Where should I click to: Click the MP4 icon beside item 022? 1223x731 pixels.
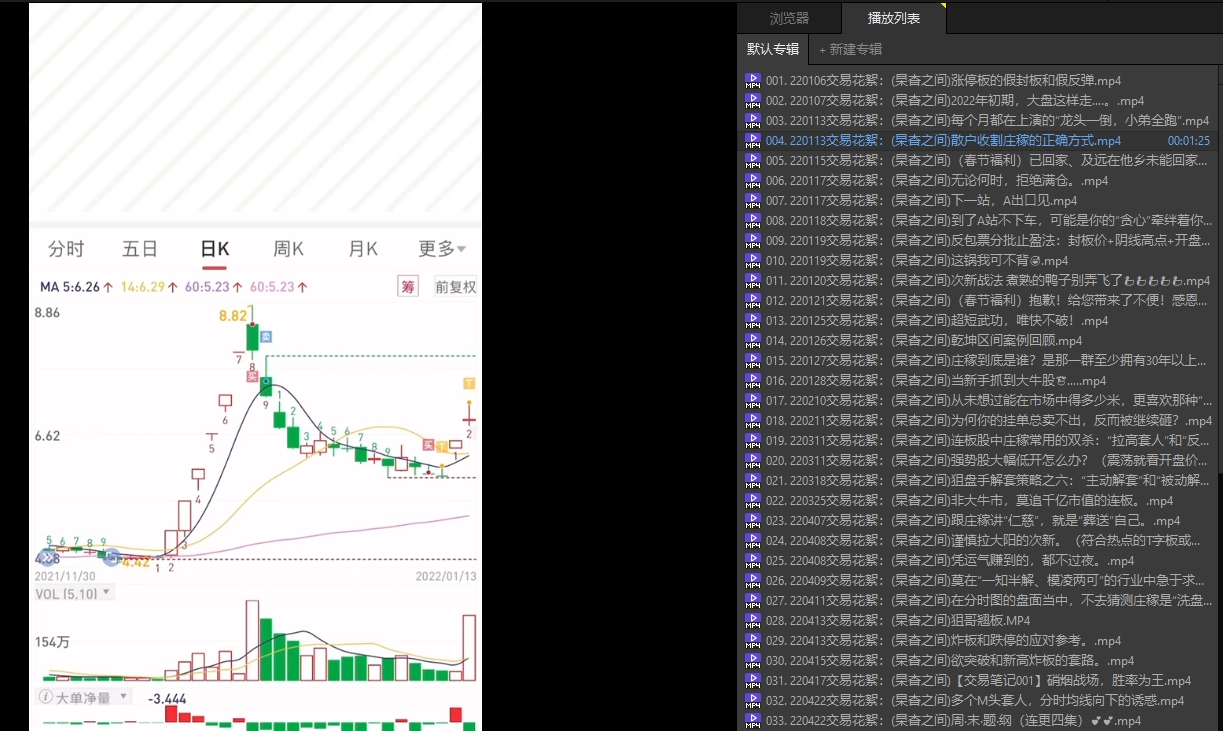[752, 501]
